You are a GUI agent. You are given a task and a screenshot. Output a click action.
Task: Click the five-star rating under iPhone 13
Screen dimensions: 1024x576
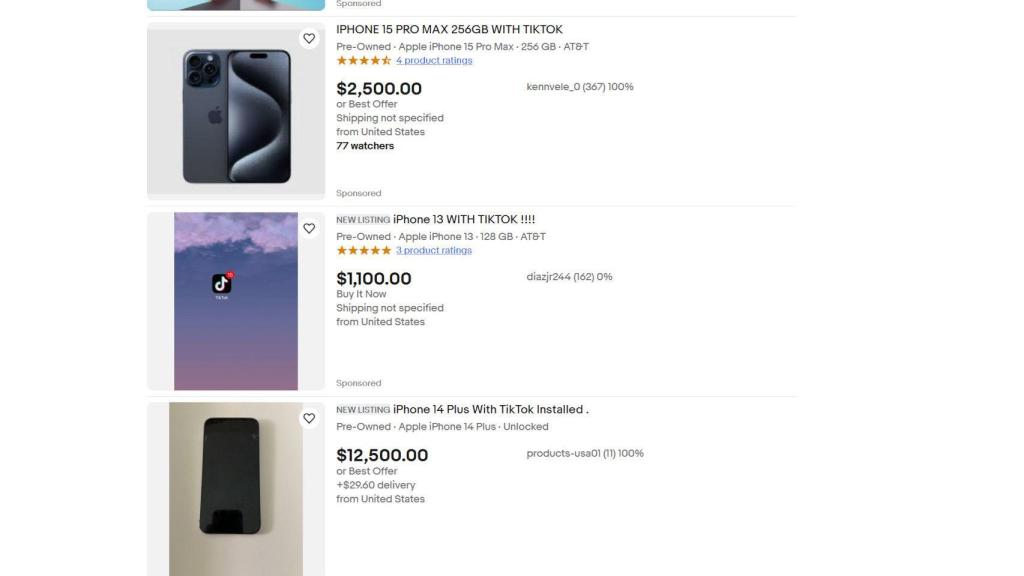tap(363, 250)
